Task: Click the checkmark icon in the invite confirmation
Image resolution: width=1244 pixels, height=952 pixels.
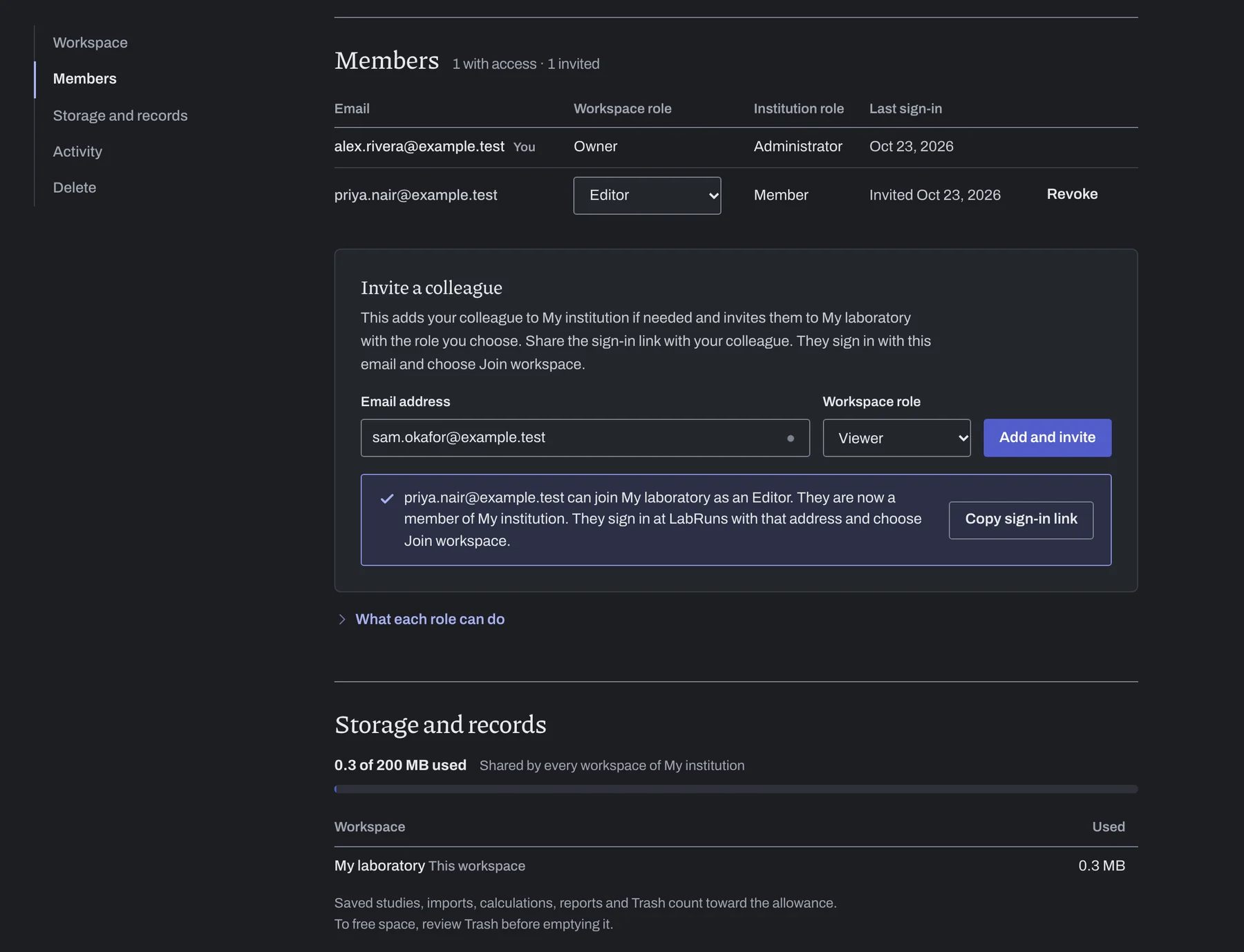Action: pos(387,498)
